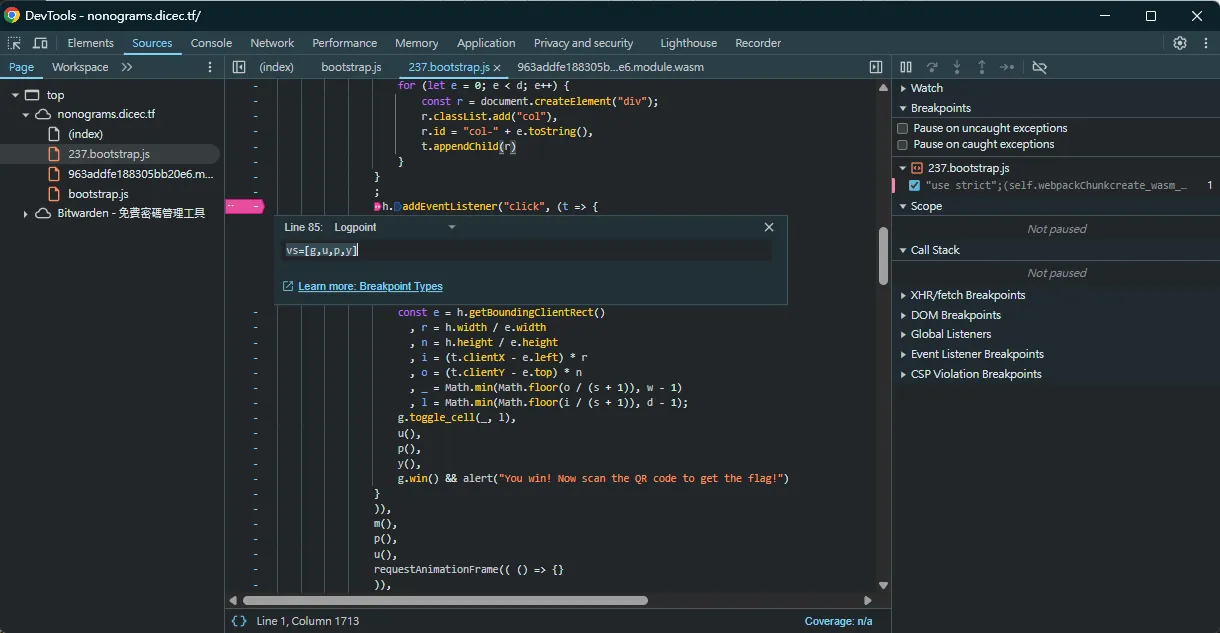Viewport: 1220px width, 633px height.
Task: Open the Logpoint type dropdown
Action: tap(395, 227)
